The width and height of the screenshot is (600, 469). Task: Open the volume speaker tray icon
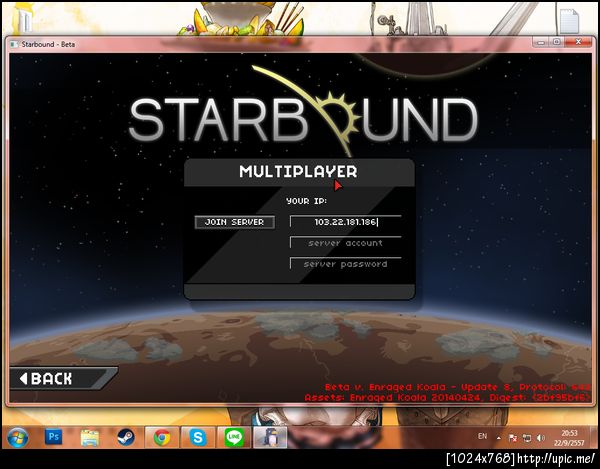point(541,438)
